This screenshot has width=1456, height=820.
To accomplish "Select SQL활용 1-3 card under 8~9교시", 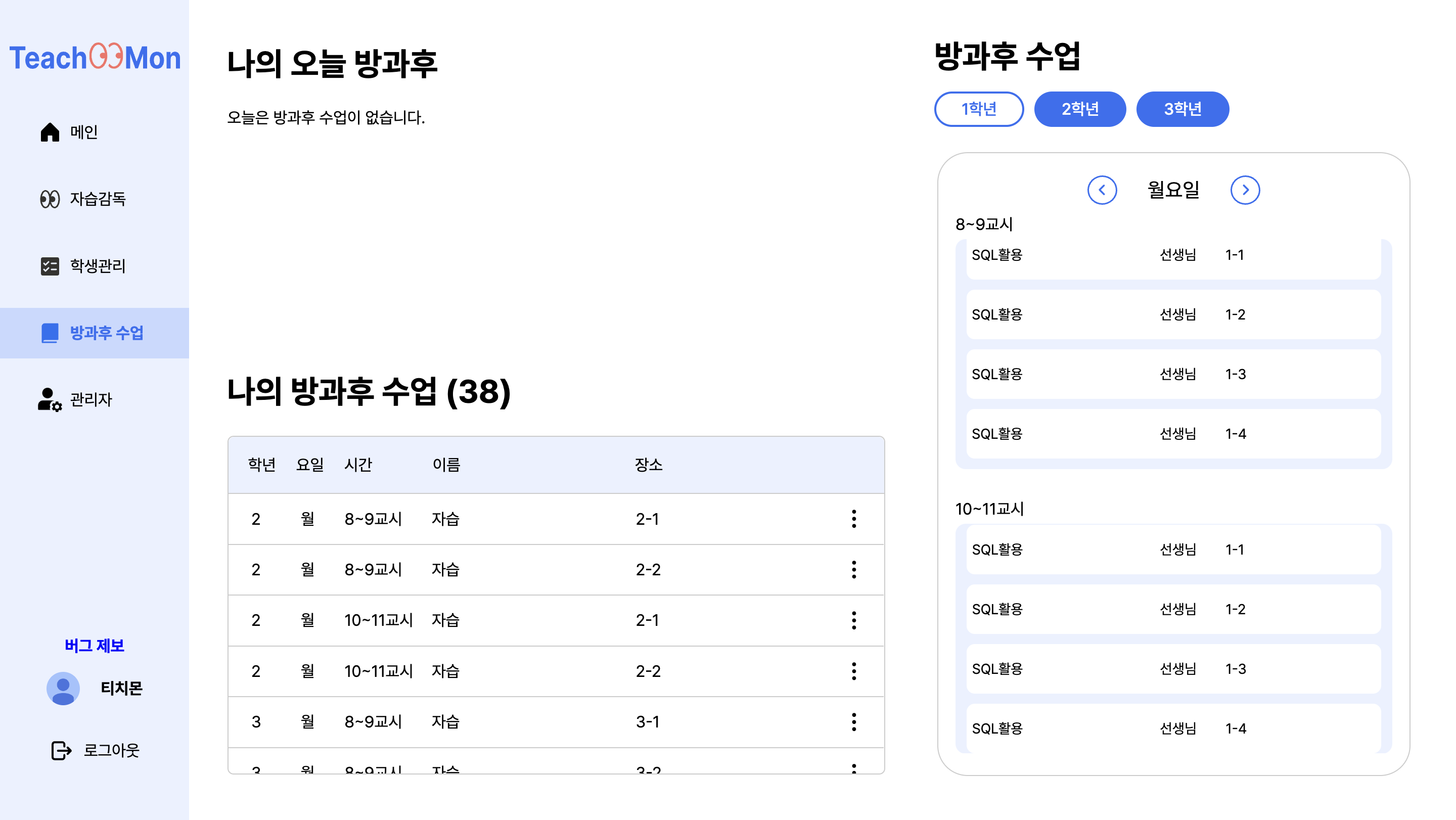I will (1173, 374).
